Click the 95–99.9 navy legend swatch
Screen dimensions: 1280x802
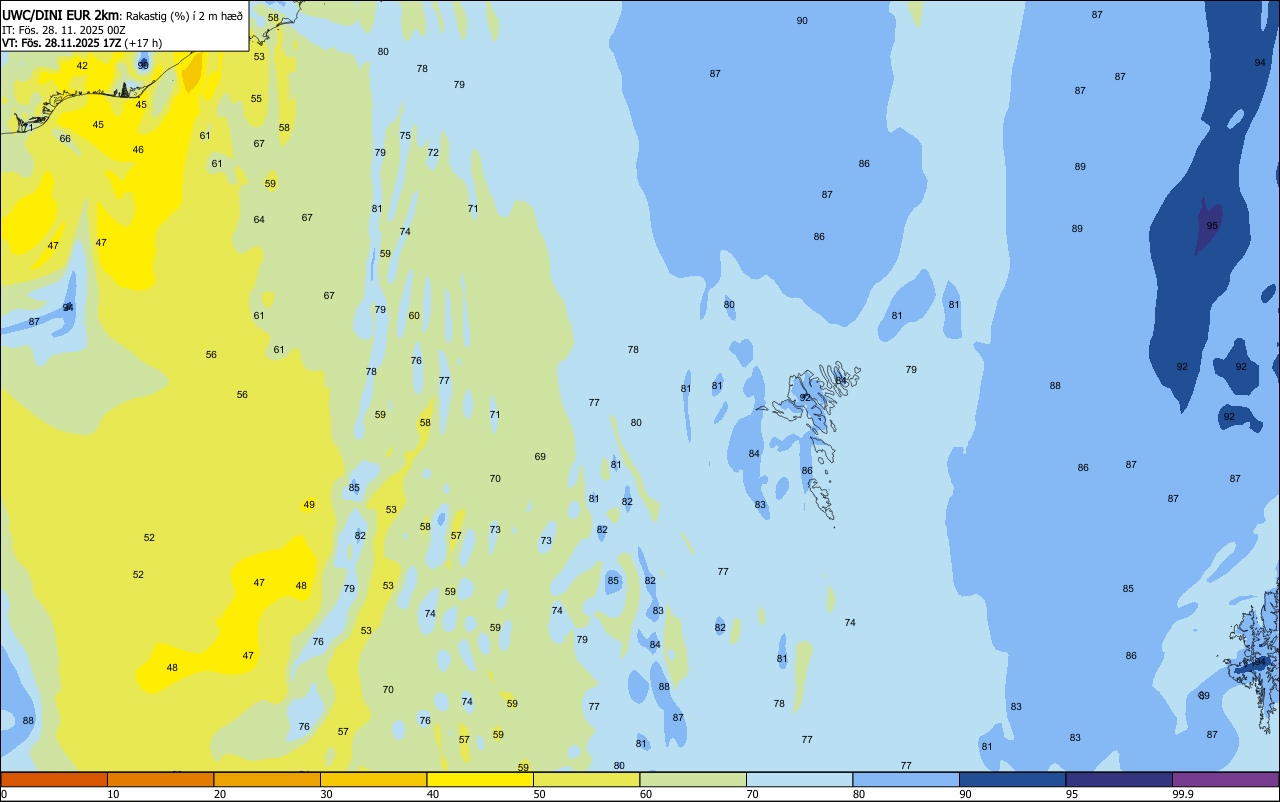pyautogui.click(x=1119, y=779)
